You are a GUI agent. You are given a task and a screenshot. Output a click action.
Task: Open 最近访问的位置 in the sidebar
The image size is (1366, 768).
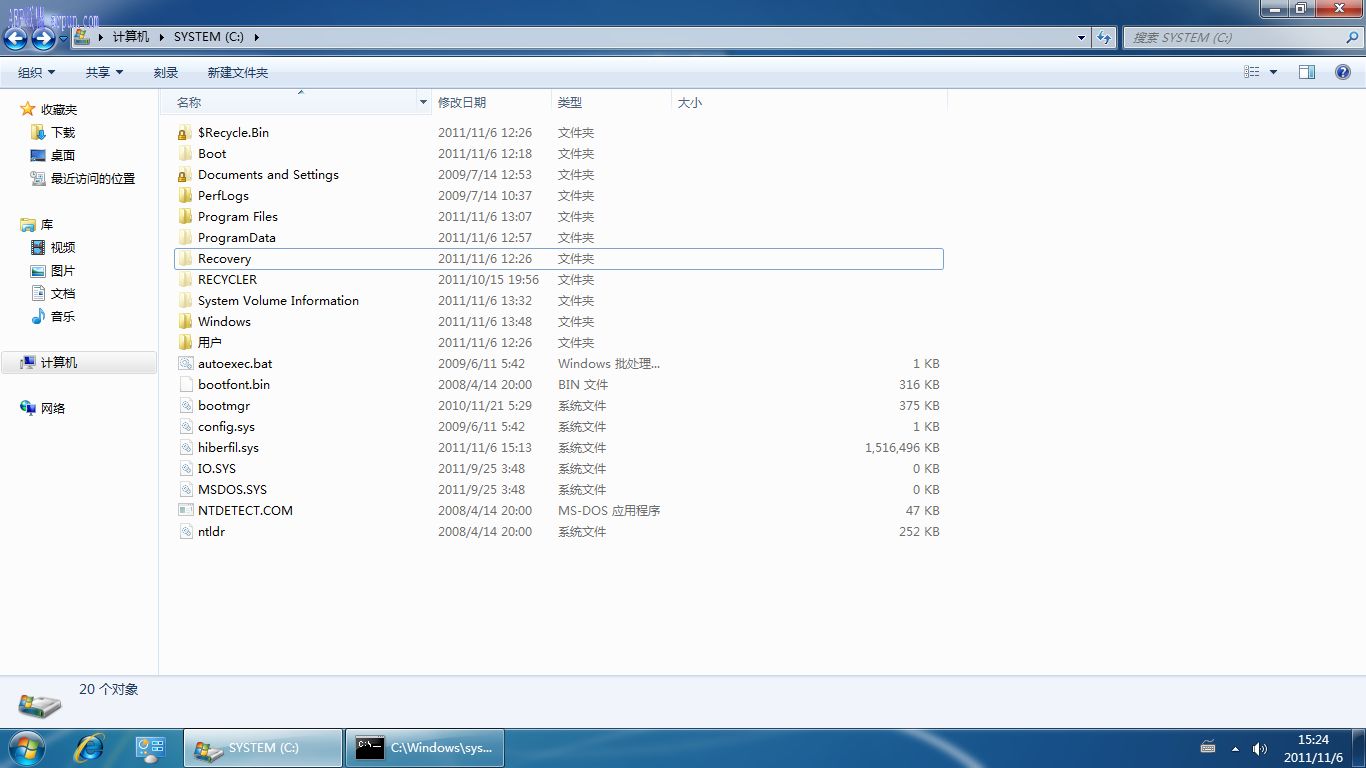[x=93, y=178]
